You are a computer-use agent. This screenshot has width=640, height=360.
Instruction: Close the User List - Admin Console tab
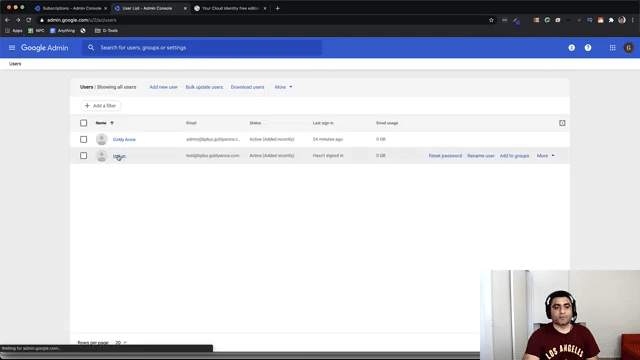185,8
